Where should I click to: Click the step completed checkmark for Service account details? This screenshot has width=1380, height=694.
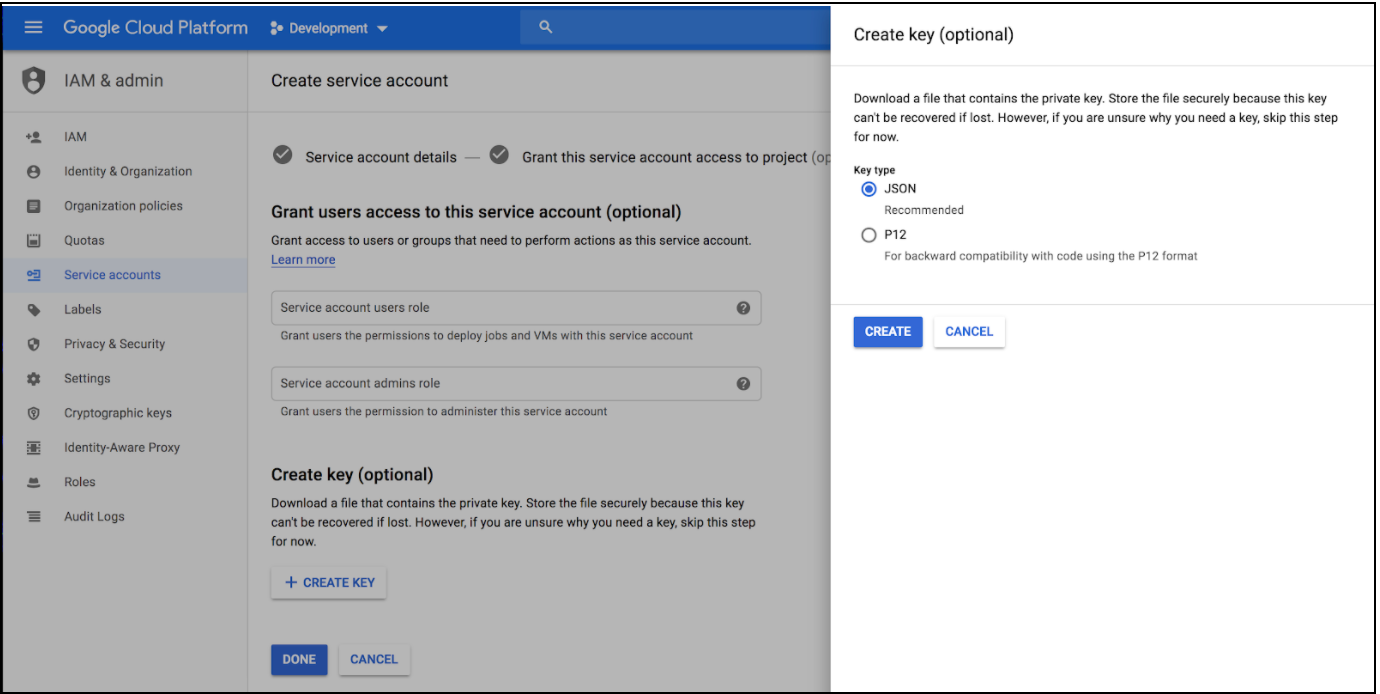point(282,156)
